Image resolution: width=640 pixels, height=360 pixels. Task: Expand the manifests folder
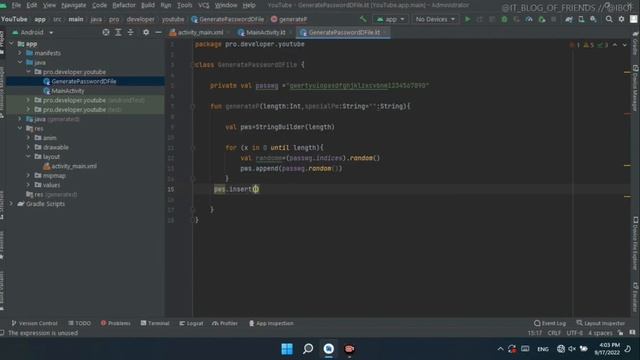20,53
